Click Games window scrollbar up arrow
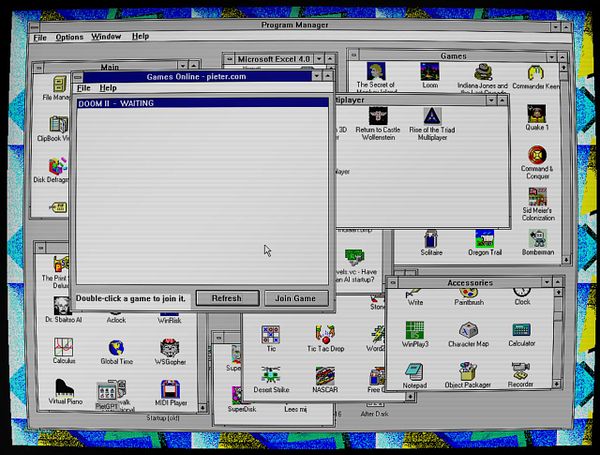Viewport: 600px width, 455px height. pos(563,67)
